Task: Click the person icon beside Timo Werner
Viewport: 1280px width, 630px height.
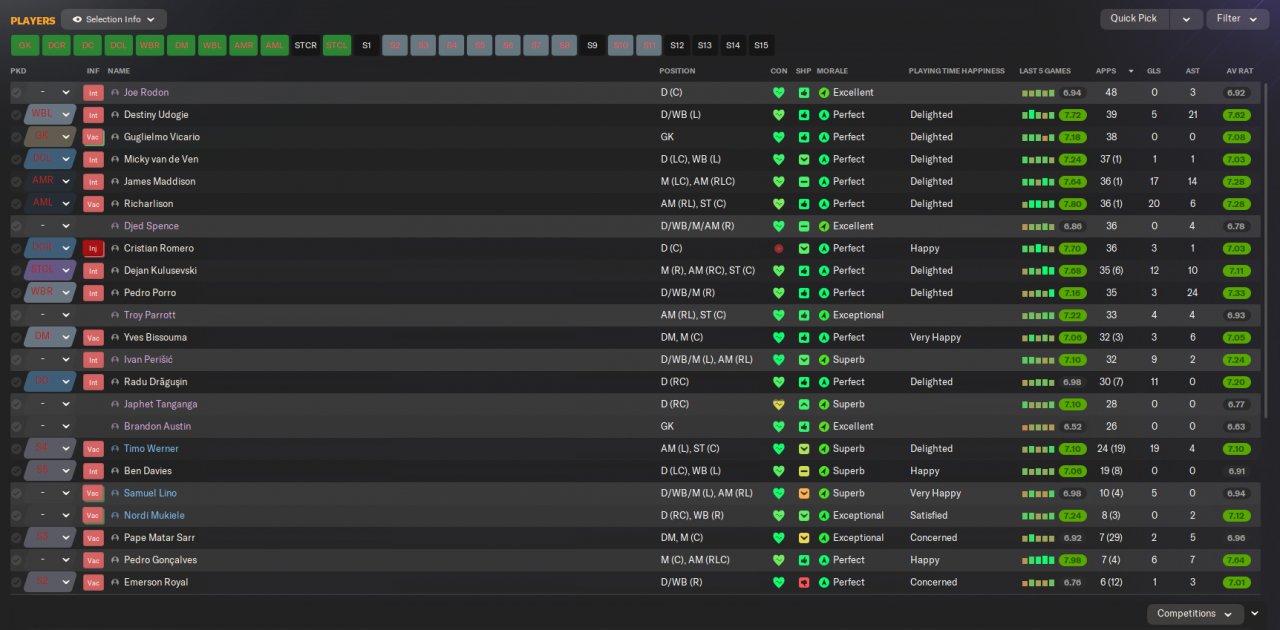Action: pos(115,449)
